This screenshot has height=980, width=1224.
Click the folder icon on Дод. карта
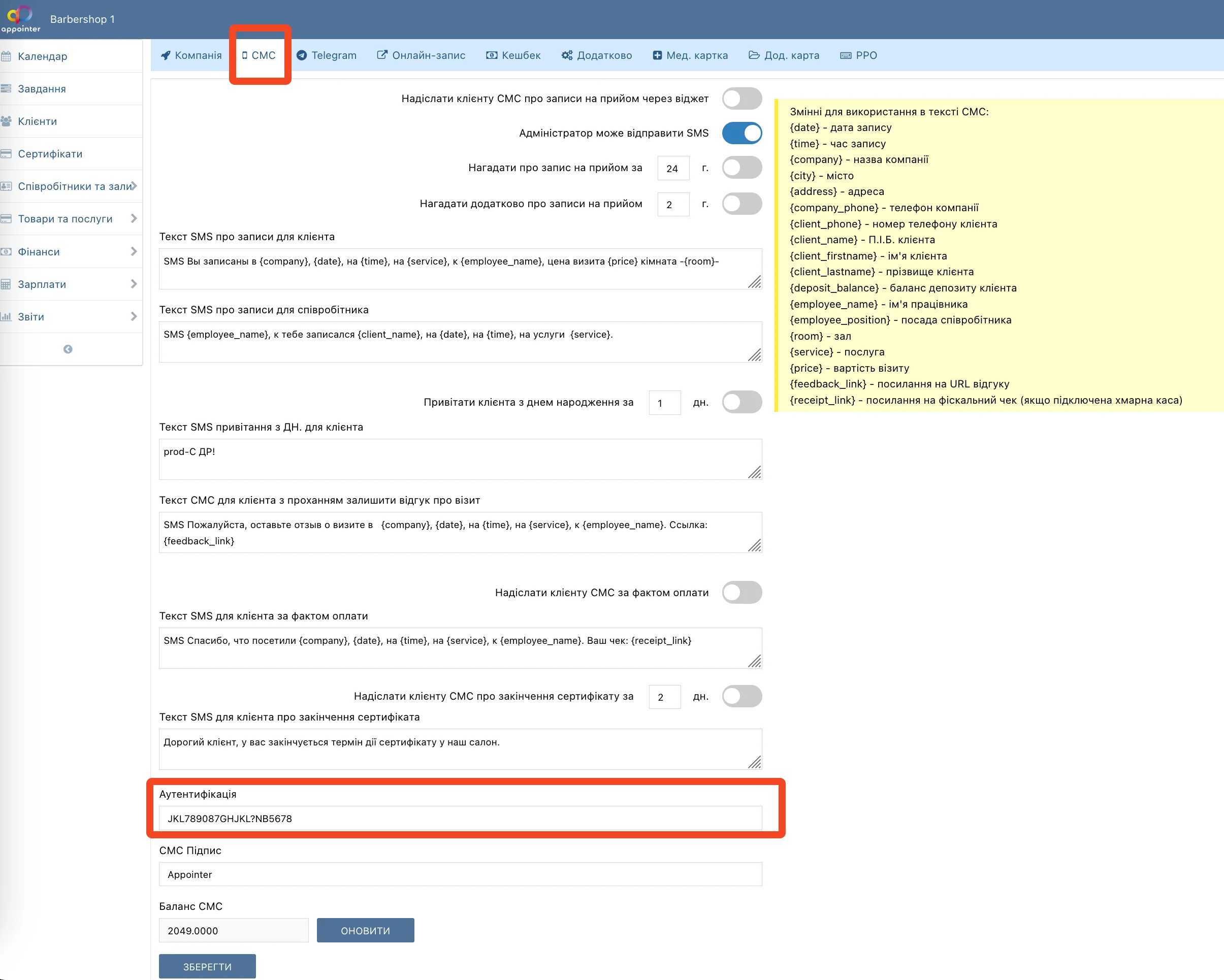(754, 55)
